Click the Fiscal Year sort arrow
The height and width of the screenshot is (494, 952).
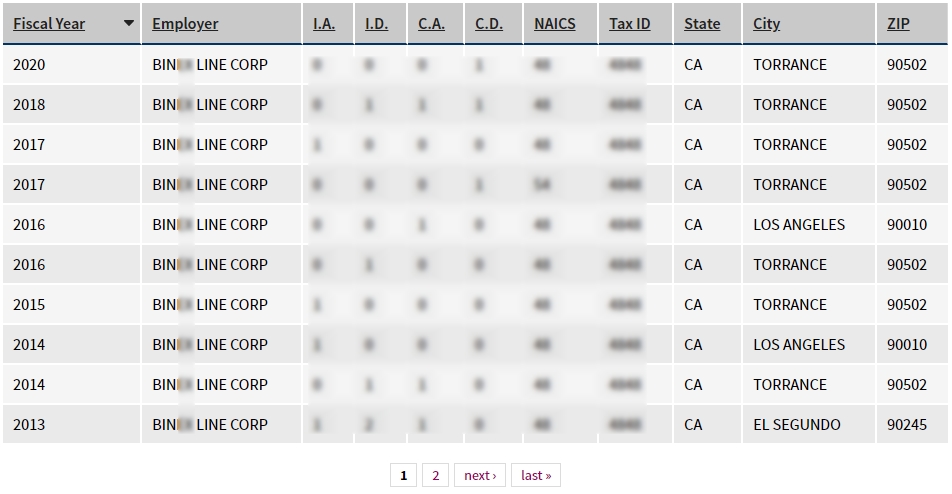pyautogui.click(x=129, y=24)
